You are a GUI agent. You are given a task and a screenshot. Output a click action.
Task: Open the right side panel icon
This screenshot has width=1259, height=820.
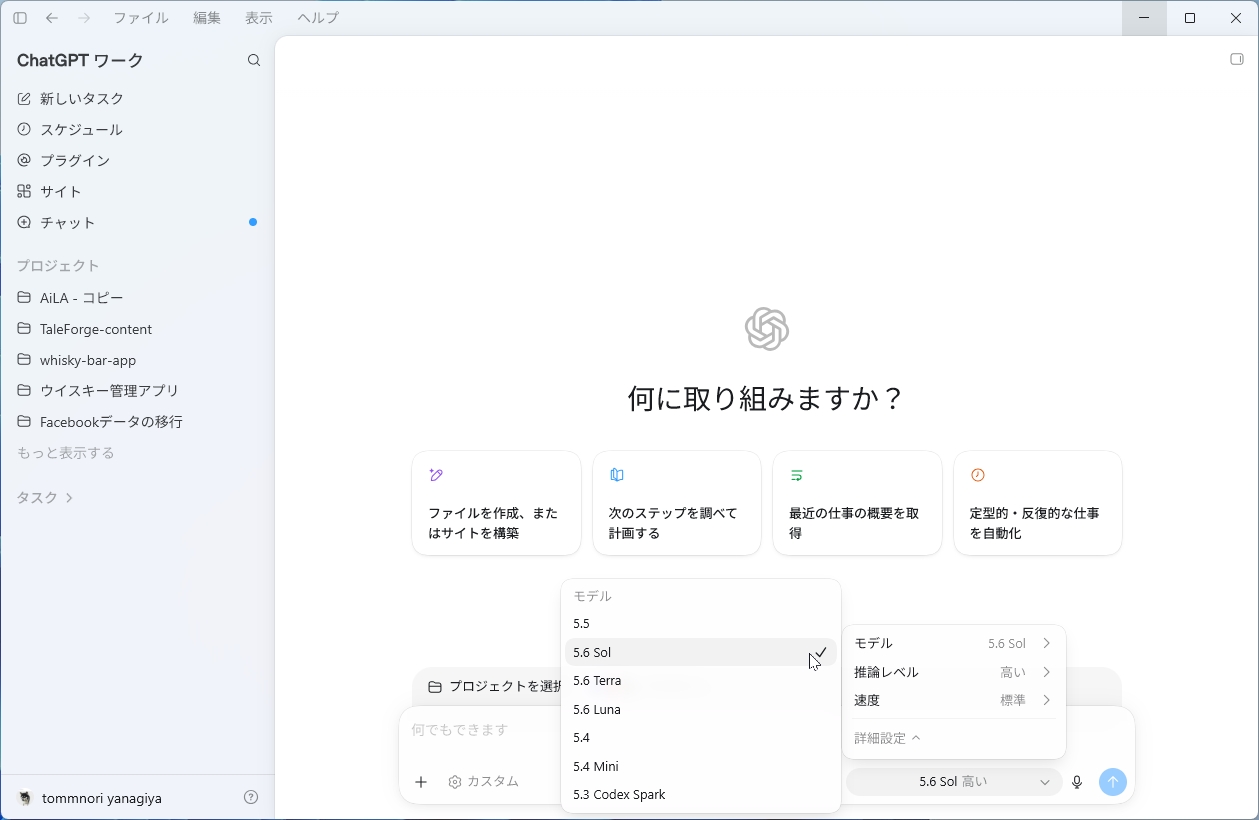(x=1237, y=59)
